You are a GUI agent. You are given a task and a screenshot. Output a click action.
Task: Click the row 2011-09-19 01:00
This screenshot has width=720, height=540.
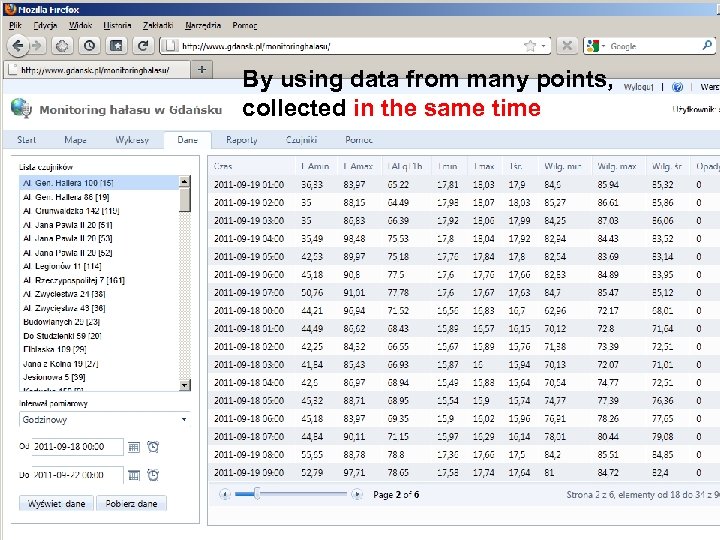pyautogui.click(x=464, y=185)
